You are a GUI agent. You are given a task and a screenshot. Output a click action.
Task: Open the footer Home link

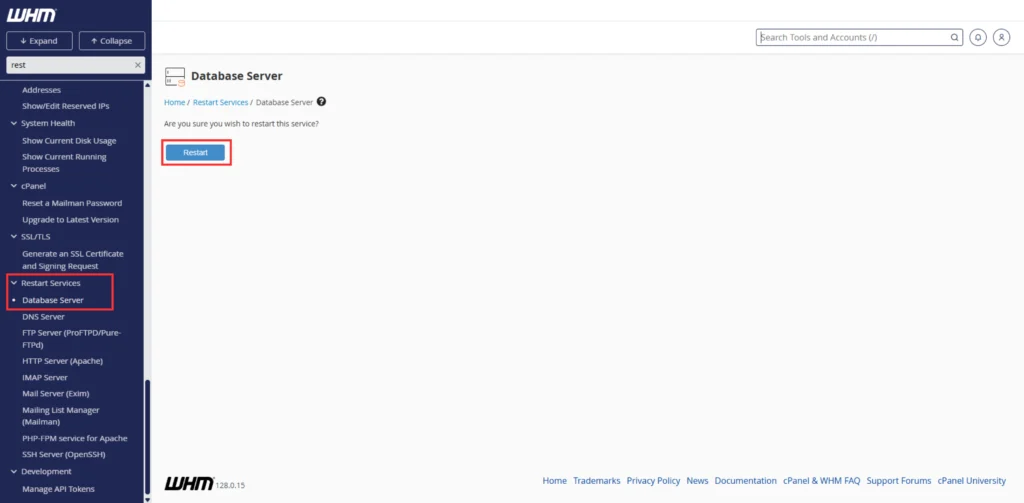coord(554,481)
